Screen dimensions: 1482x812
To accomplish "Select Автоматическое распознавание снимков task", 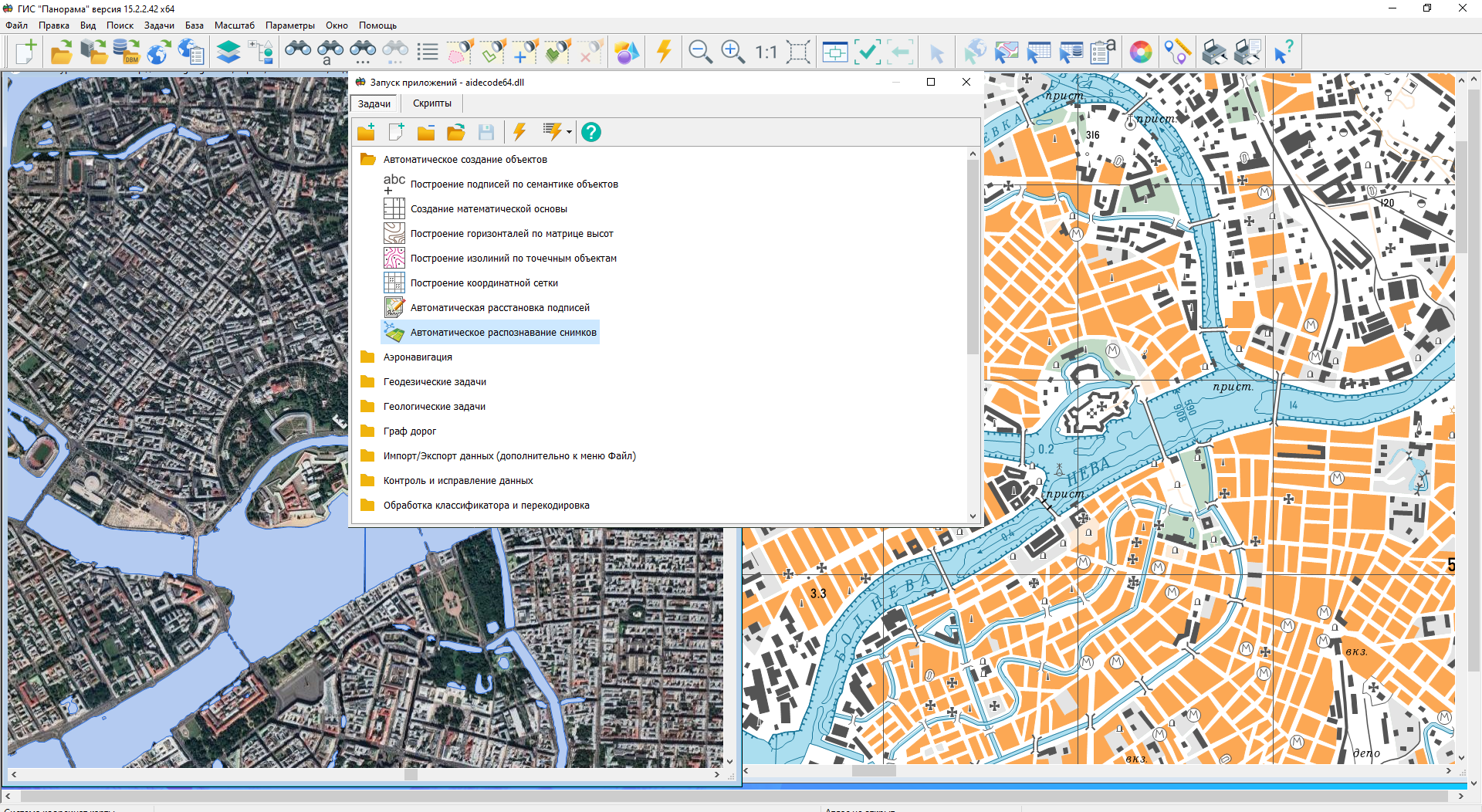I will 502,333.
